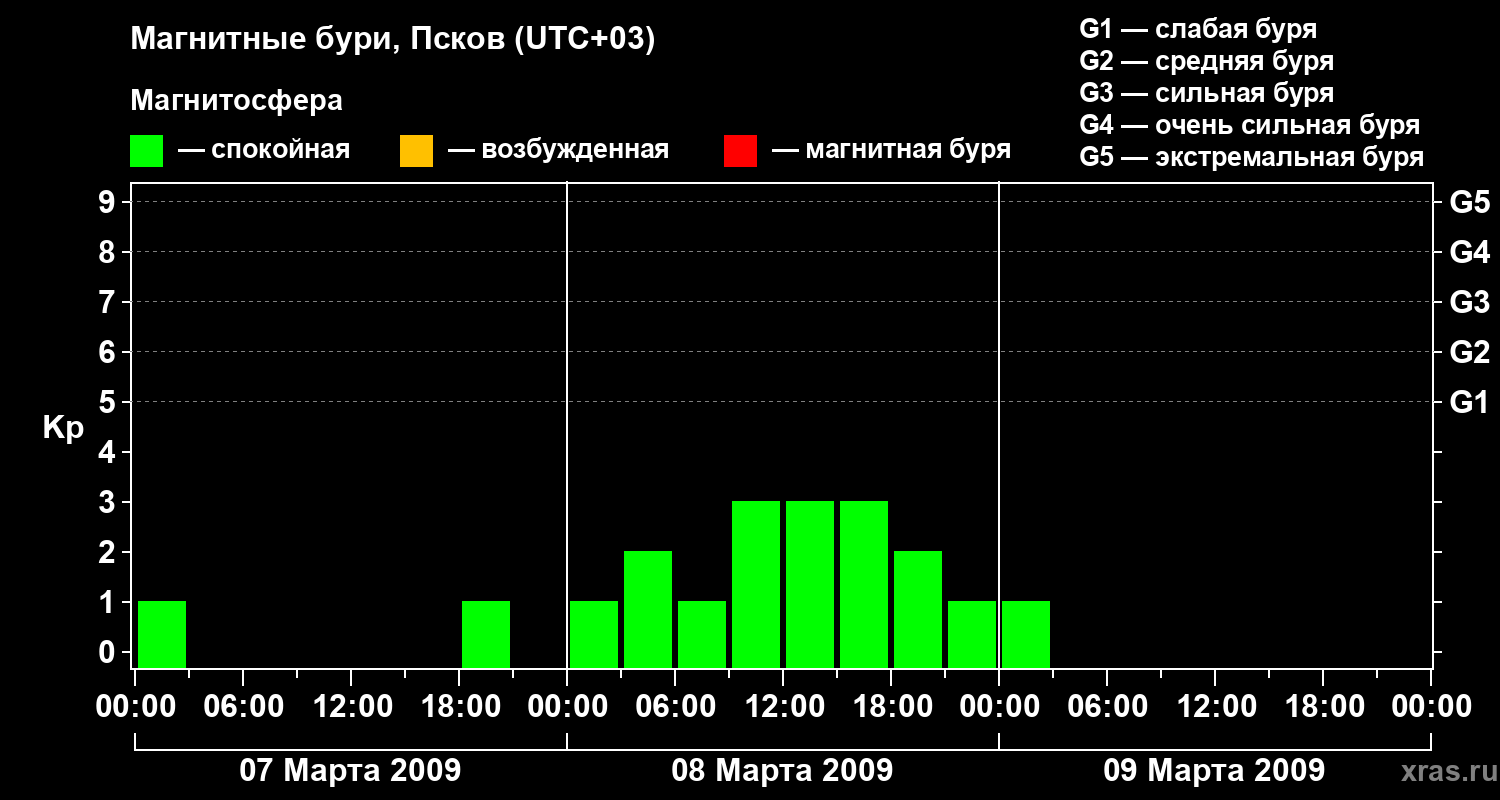Click the '07 Марта 2009' date label
The width and height of the screenshot is (1500, 800).
tap(350, 770)
